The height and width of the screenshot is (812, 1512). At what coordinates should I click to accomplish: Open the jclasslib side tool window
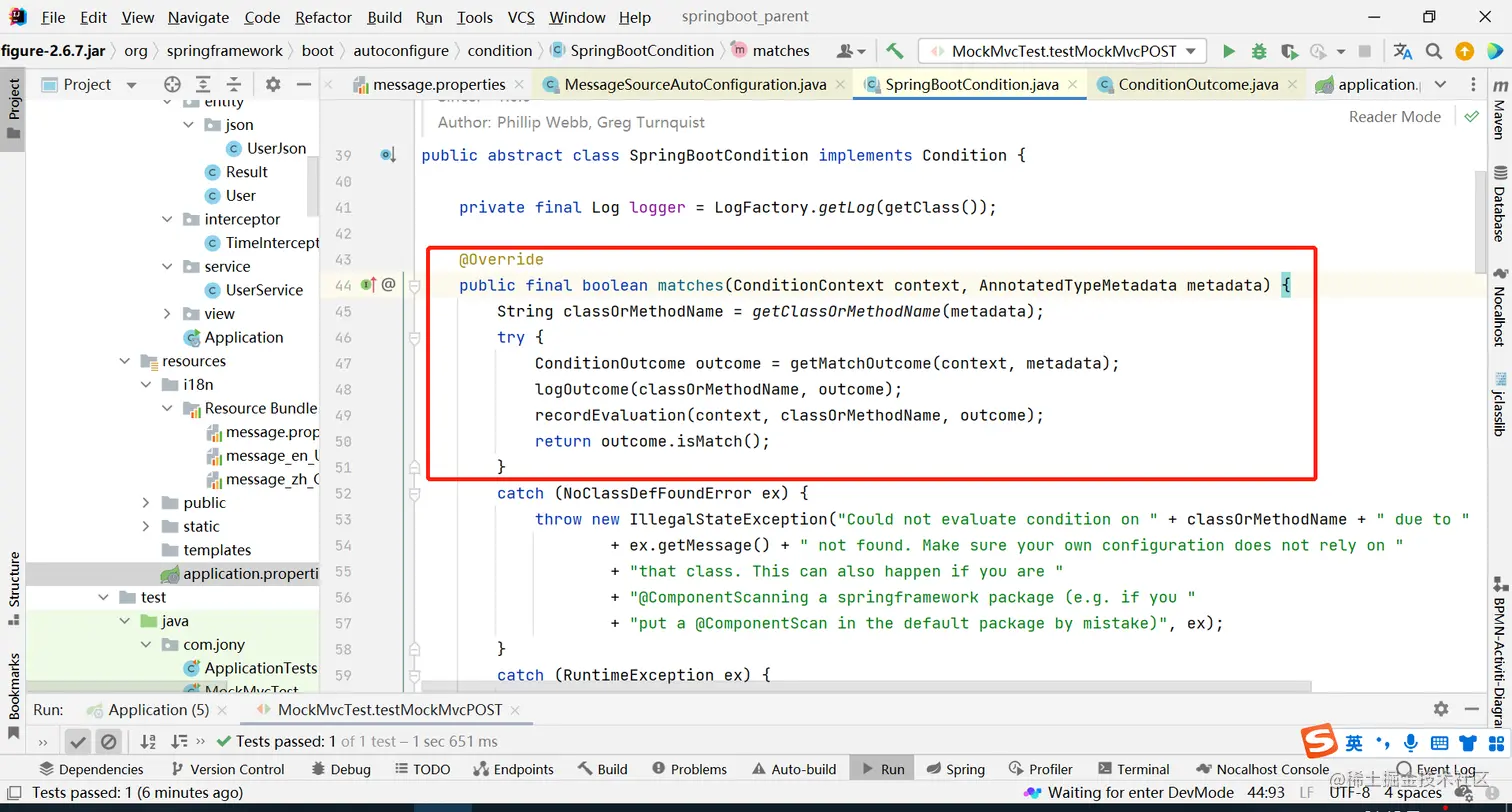pyautogui.click(x=1499, y=404)
